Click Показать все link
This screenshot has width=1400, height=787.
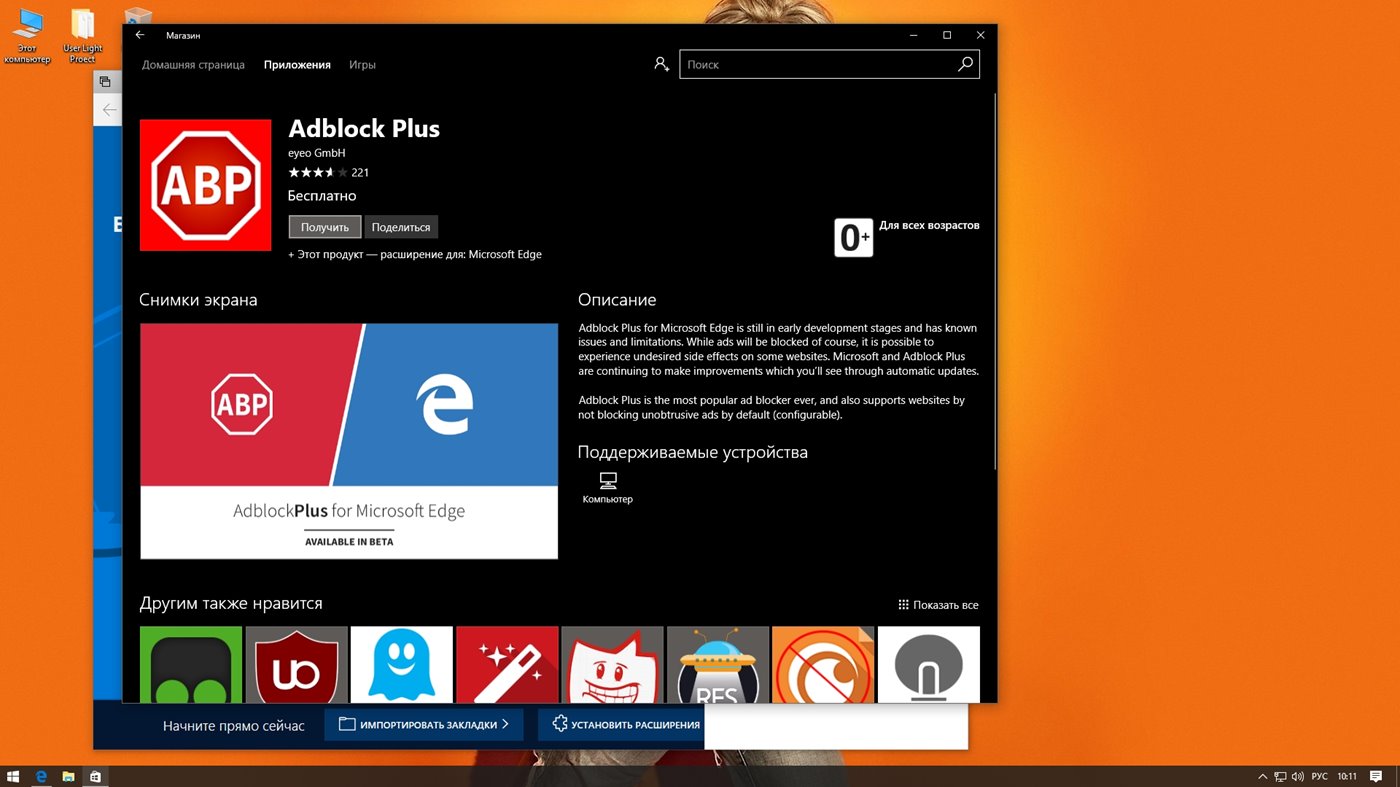(938, 605)
